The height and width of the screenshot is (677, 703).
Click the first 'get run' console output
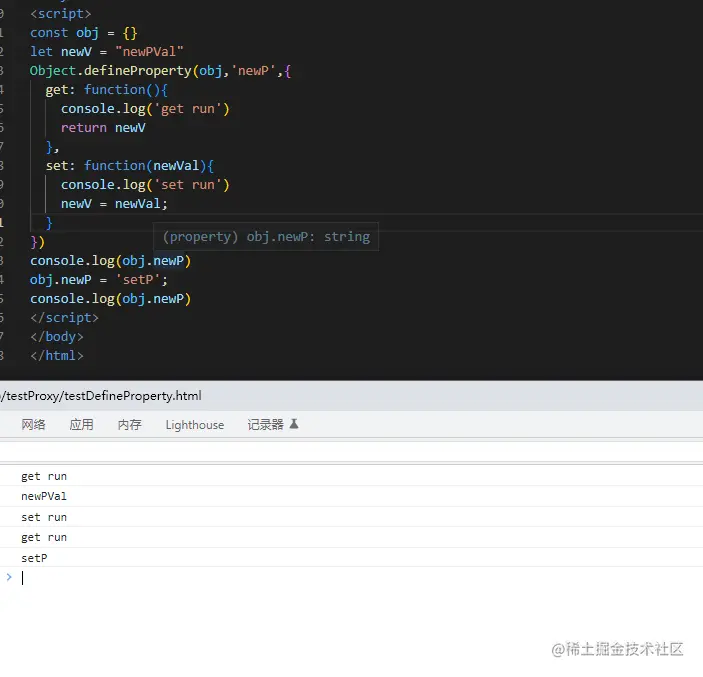(44, 476)
